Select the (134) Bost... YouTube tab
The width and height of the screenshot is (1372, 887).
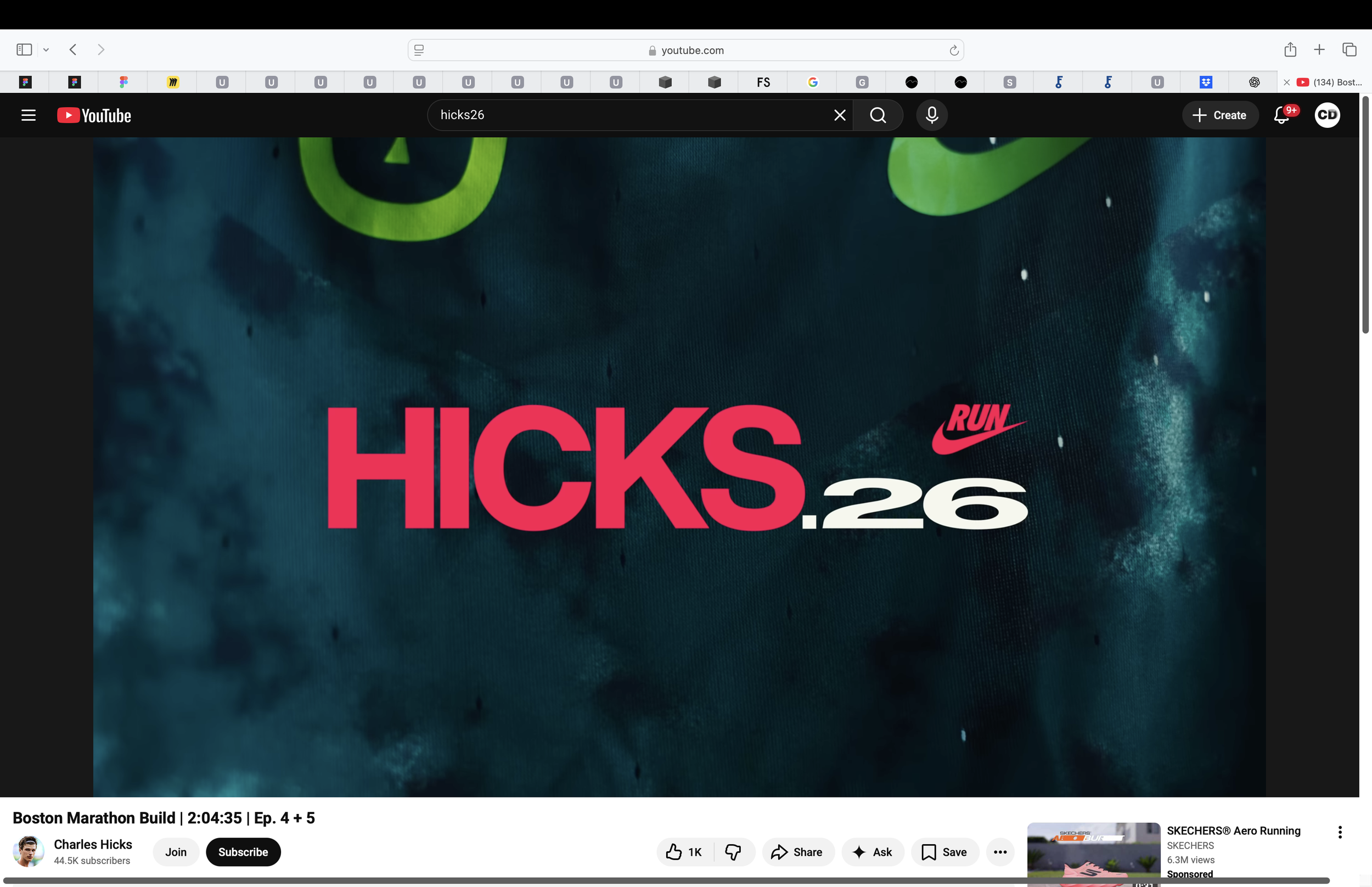(1330, 82)
